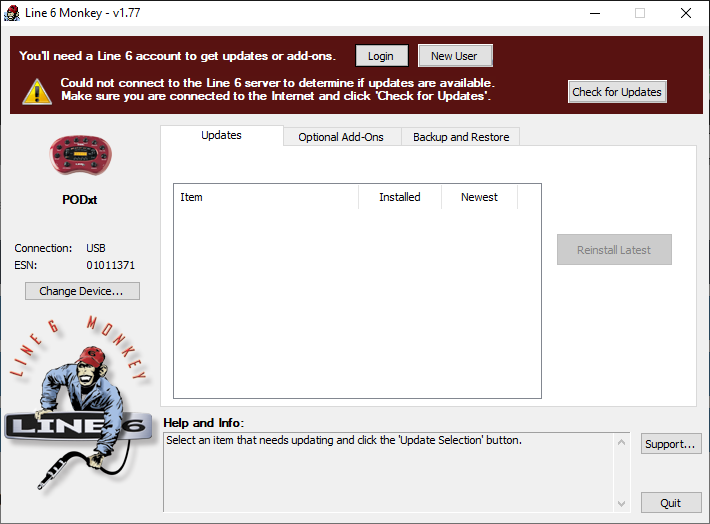Click the New User button
Viewport: 710px width, 524px height.
click(454, 56)
